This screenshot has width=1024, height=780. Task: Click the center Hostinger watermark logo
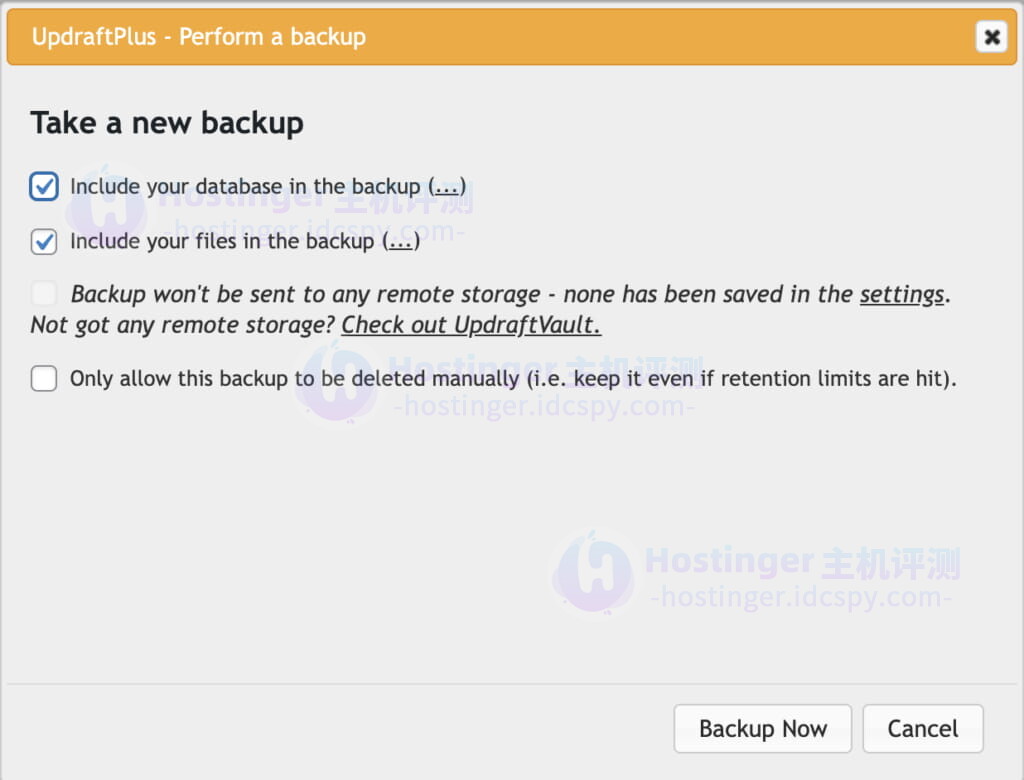(335, 382)
